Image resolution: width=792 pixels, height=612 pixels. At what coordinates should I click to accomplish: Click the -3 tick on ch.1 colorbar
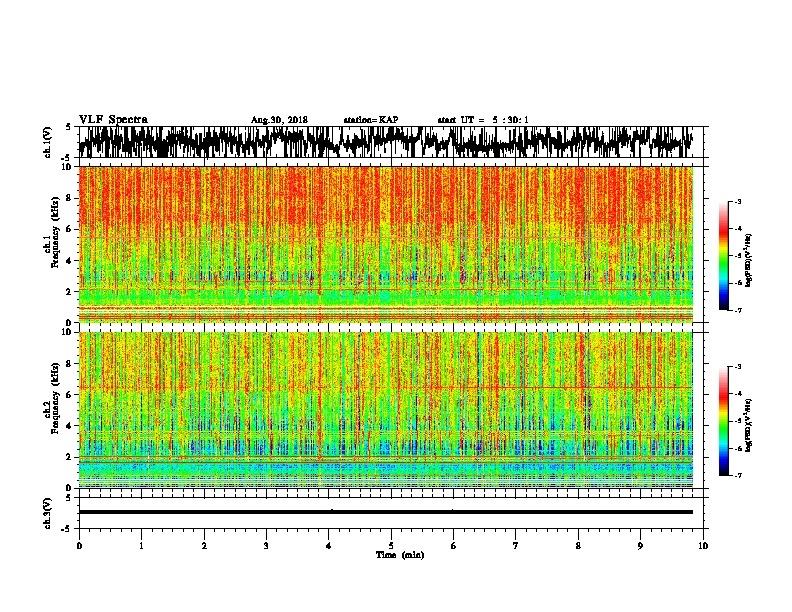pos(738,202)
